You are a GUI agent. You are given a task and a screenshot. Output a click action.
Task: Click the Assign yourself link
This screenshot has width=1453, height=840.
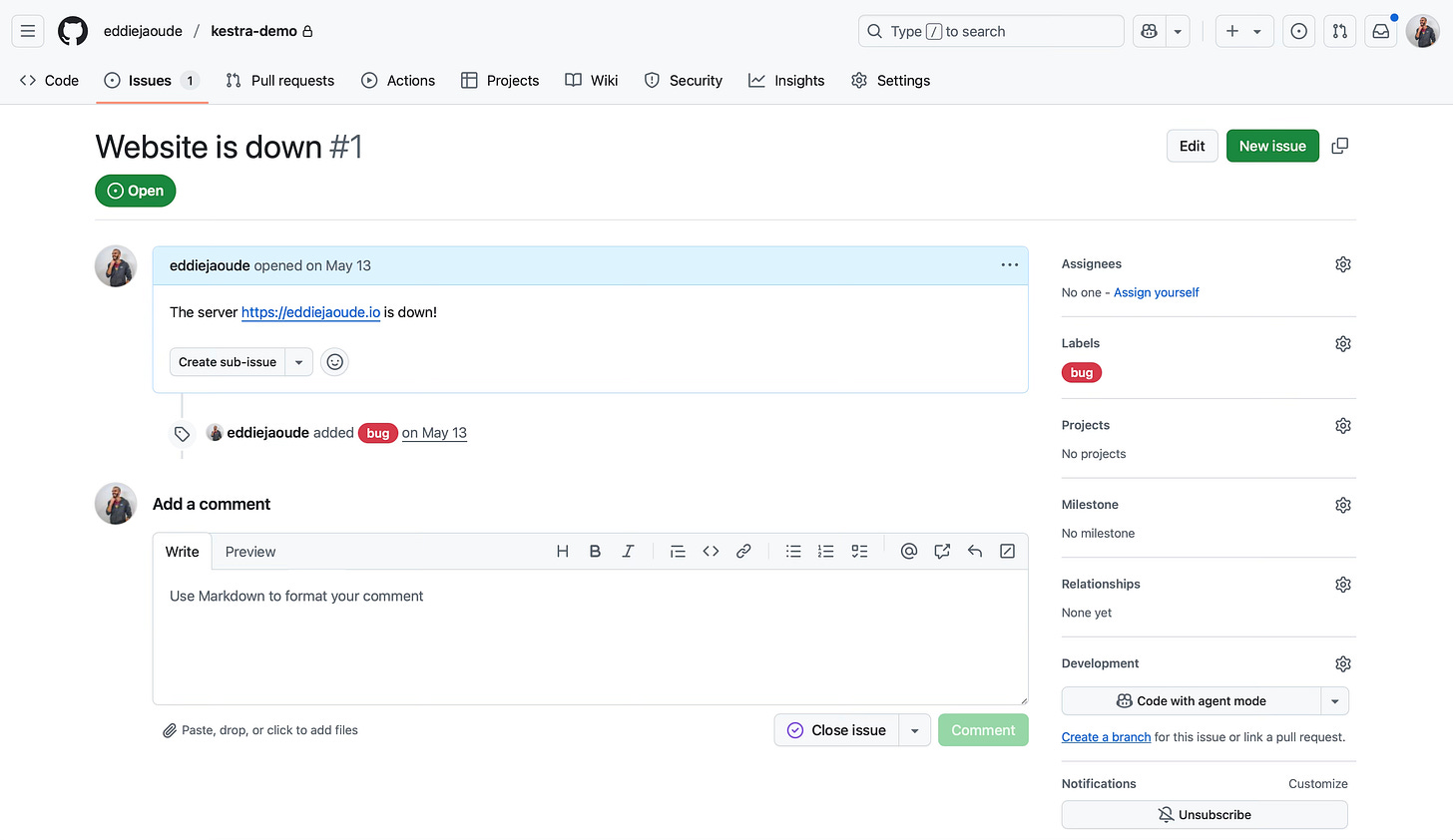point(1157,292)
